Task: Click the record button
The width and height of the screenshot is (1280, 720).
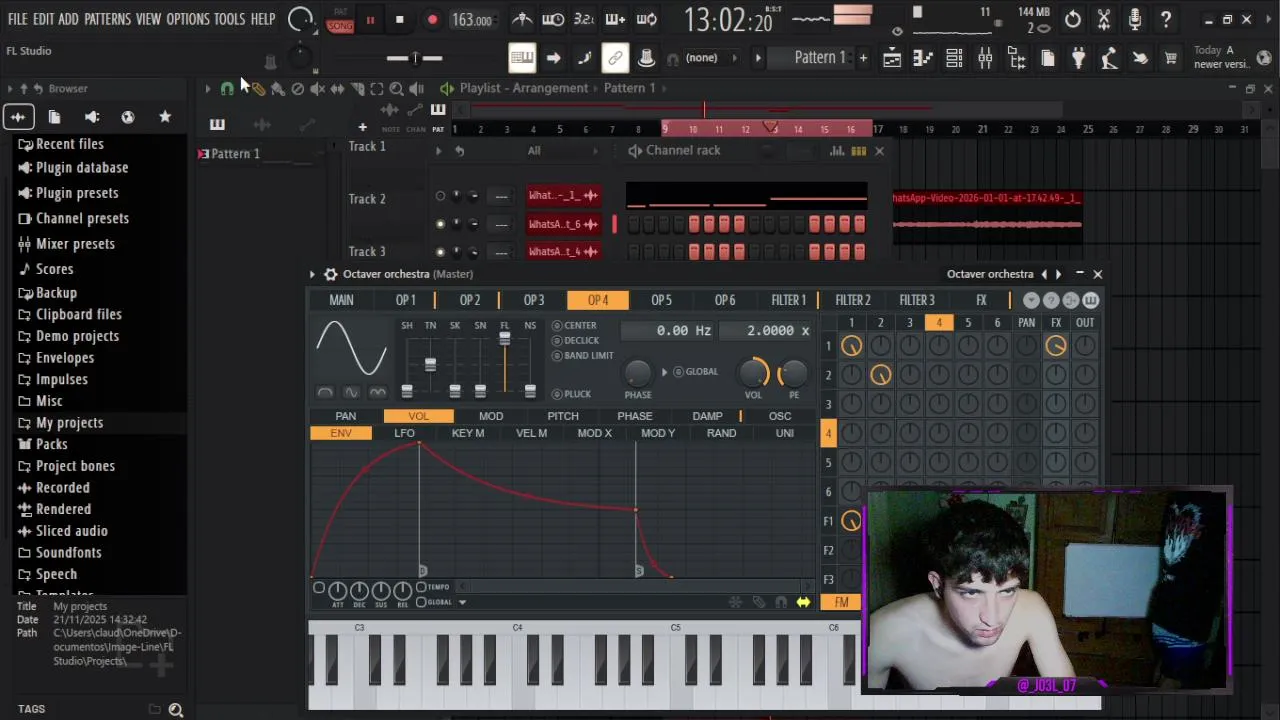Action: coord(432,19)
